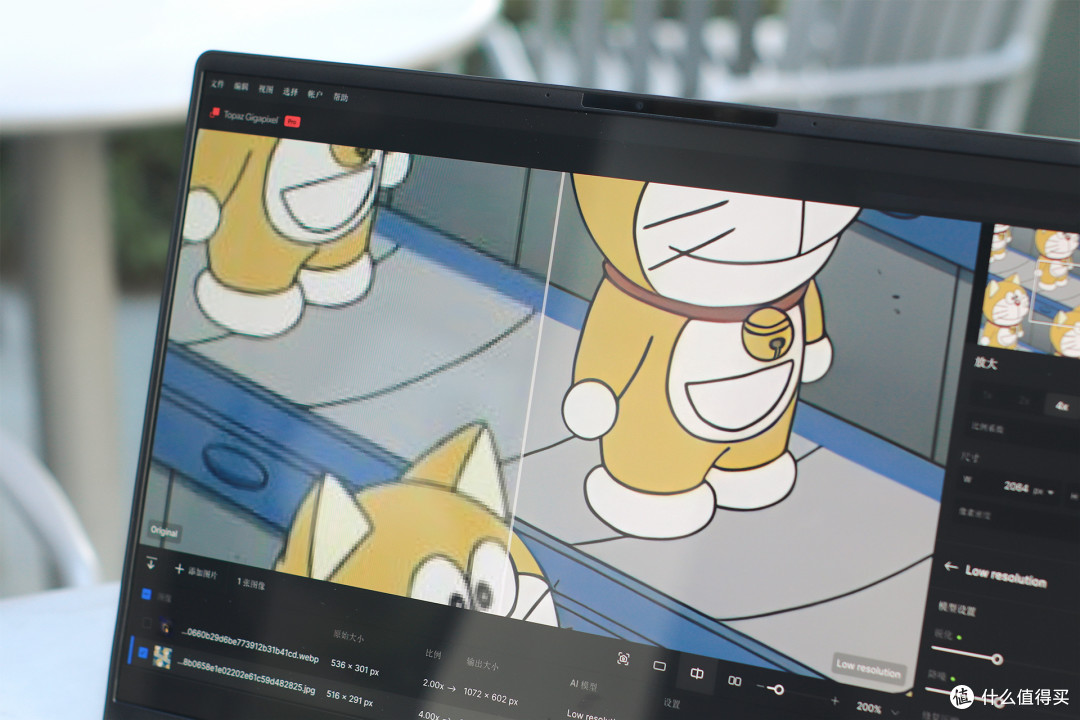Click the Low resolution label on preview
This screenshot has height=720, width=1080.
pos(869,668)
